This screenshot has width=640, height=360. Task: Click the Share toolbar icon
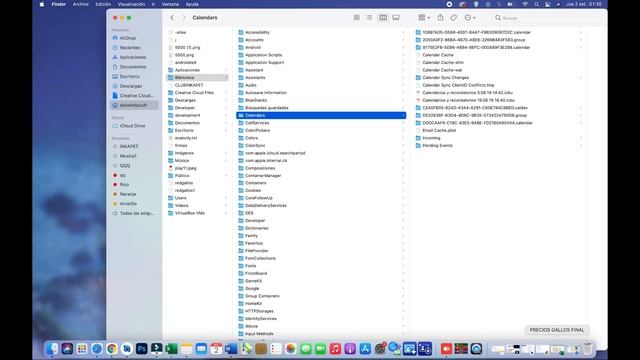coord(440,18)
